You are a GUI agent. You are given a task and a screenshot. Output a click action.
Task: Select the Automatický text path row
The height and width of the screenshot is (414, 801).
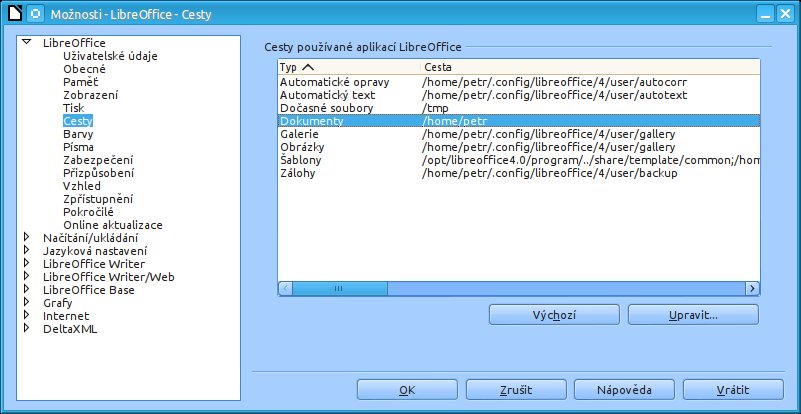pos(519,95)
